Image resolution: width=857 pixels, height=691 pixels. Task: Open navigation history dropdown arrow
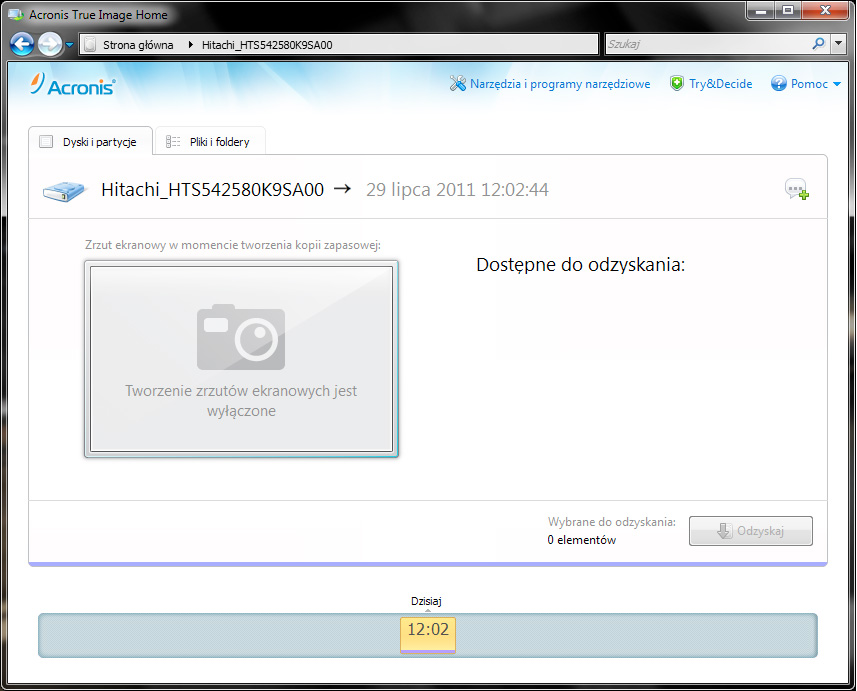tap(69, 45)
